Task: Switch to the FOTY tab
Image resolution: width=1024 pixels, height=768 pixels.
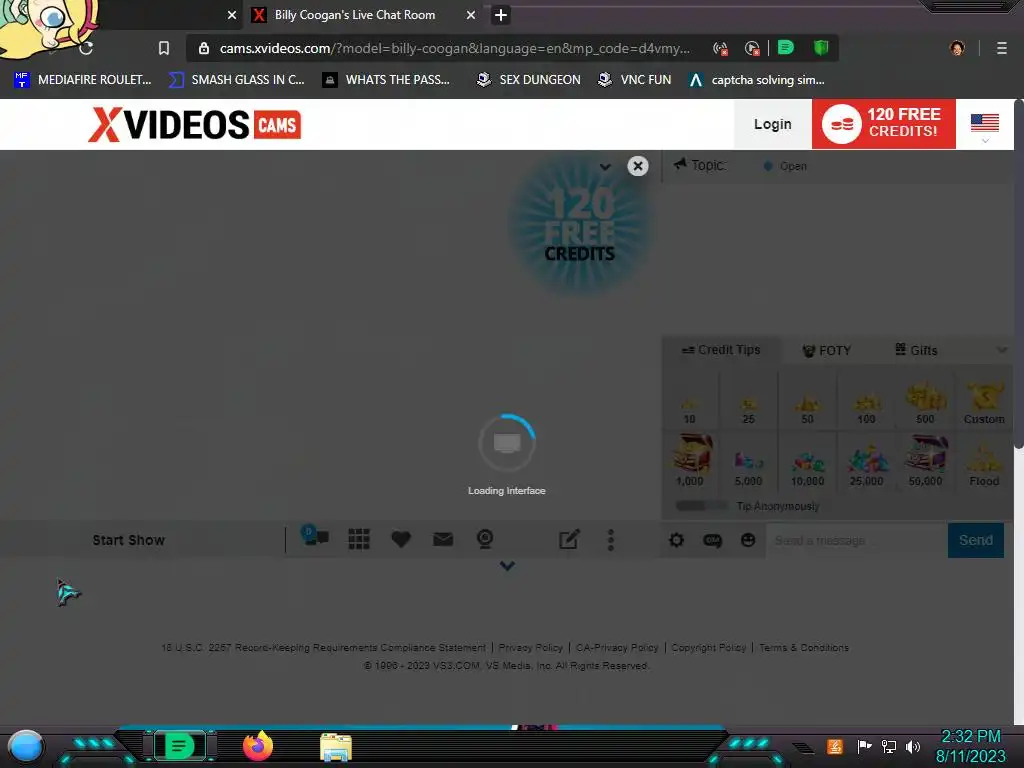Action: (x=827, y=351)
